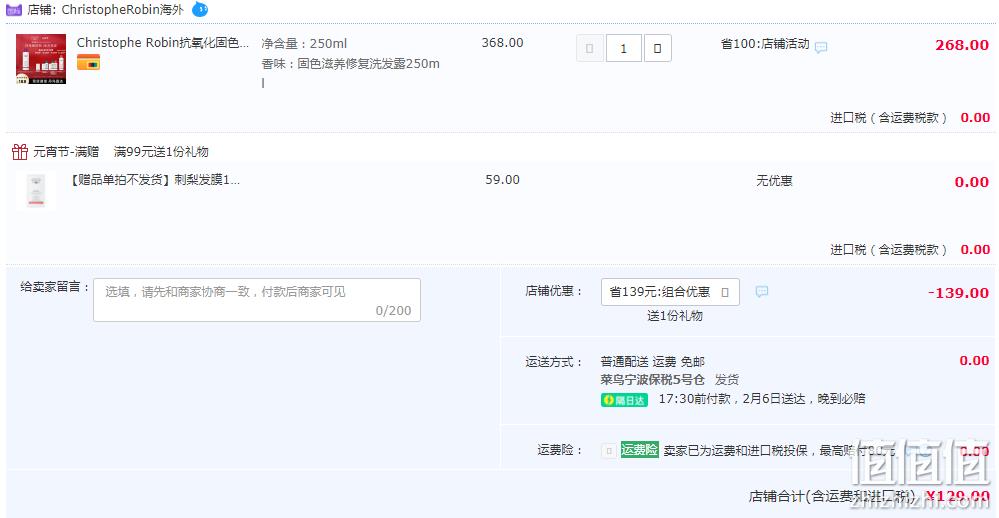
Task: Click the 368.00 original unit price
Action: coord(502,43)
